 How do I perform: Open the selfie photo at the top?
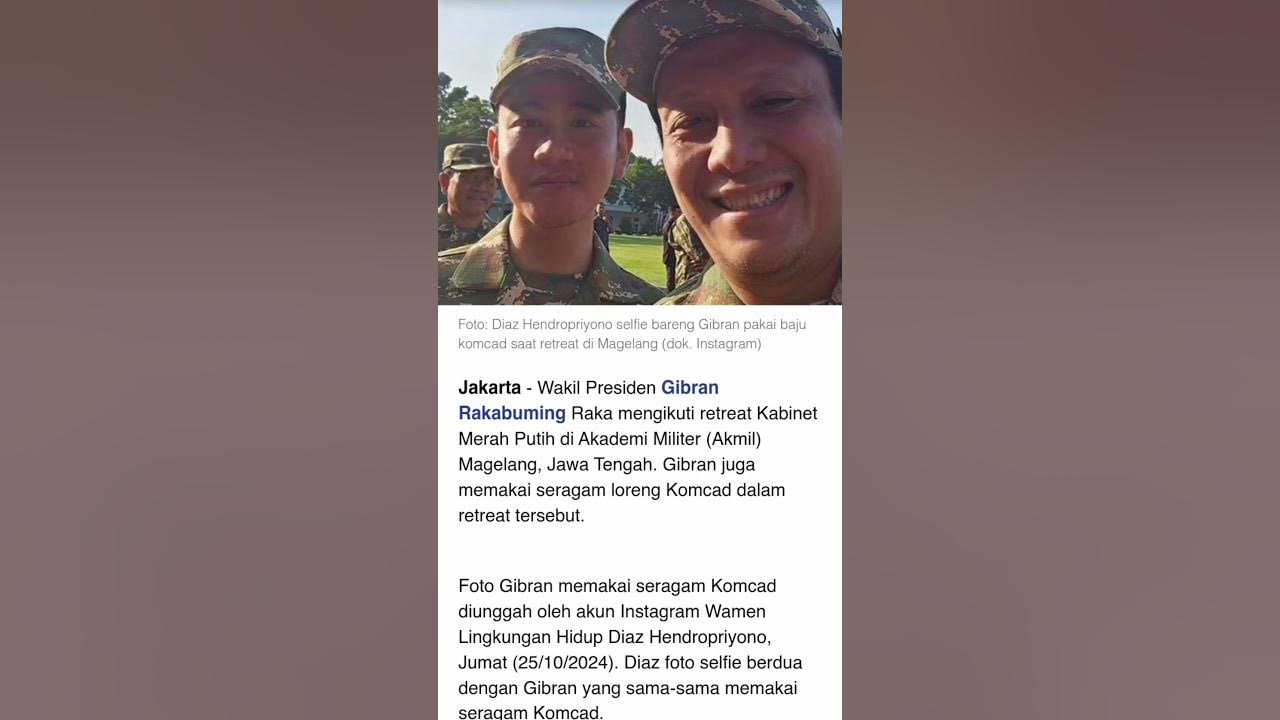pyautogui.click(x=640, y=152)
